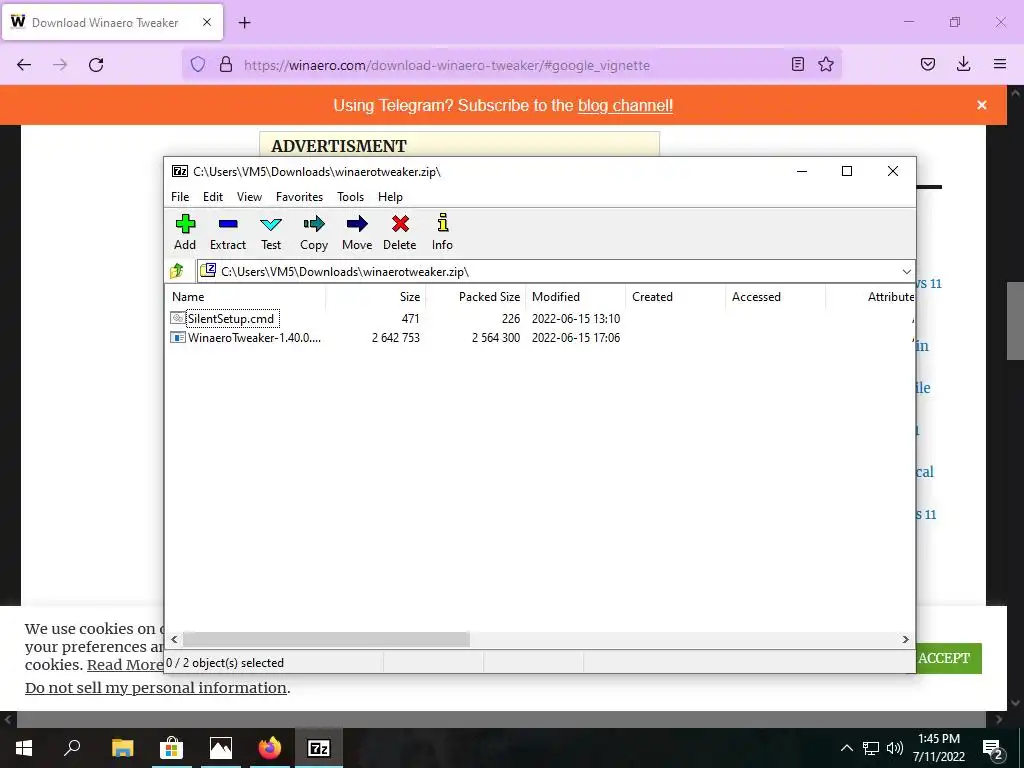Show site security lock info

tap(226, 65)
